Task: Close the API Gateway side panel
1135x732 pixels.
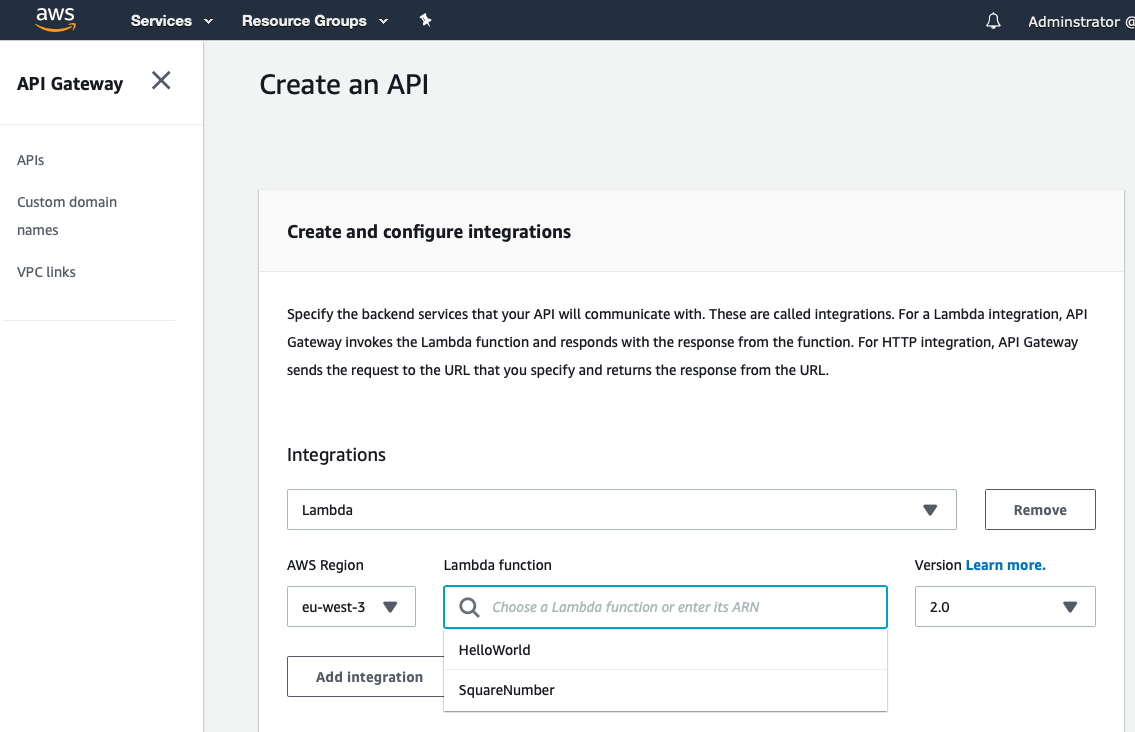Action: [x=161, y=80]
